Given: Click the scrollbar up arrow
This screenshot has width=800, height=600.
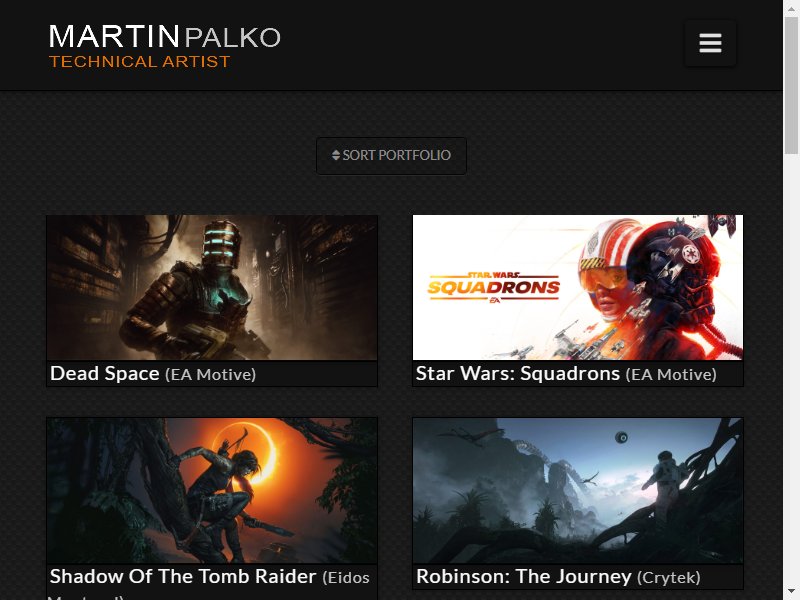Looking at the screenshot, I should point(791,7).
